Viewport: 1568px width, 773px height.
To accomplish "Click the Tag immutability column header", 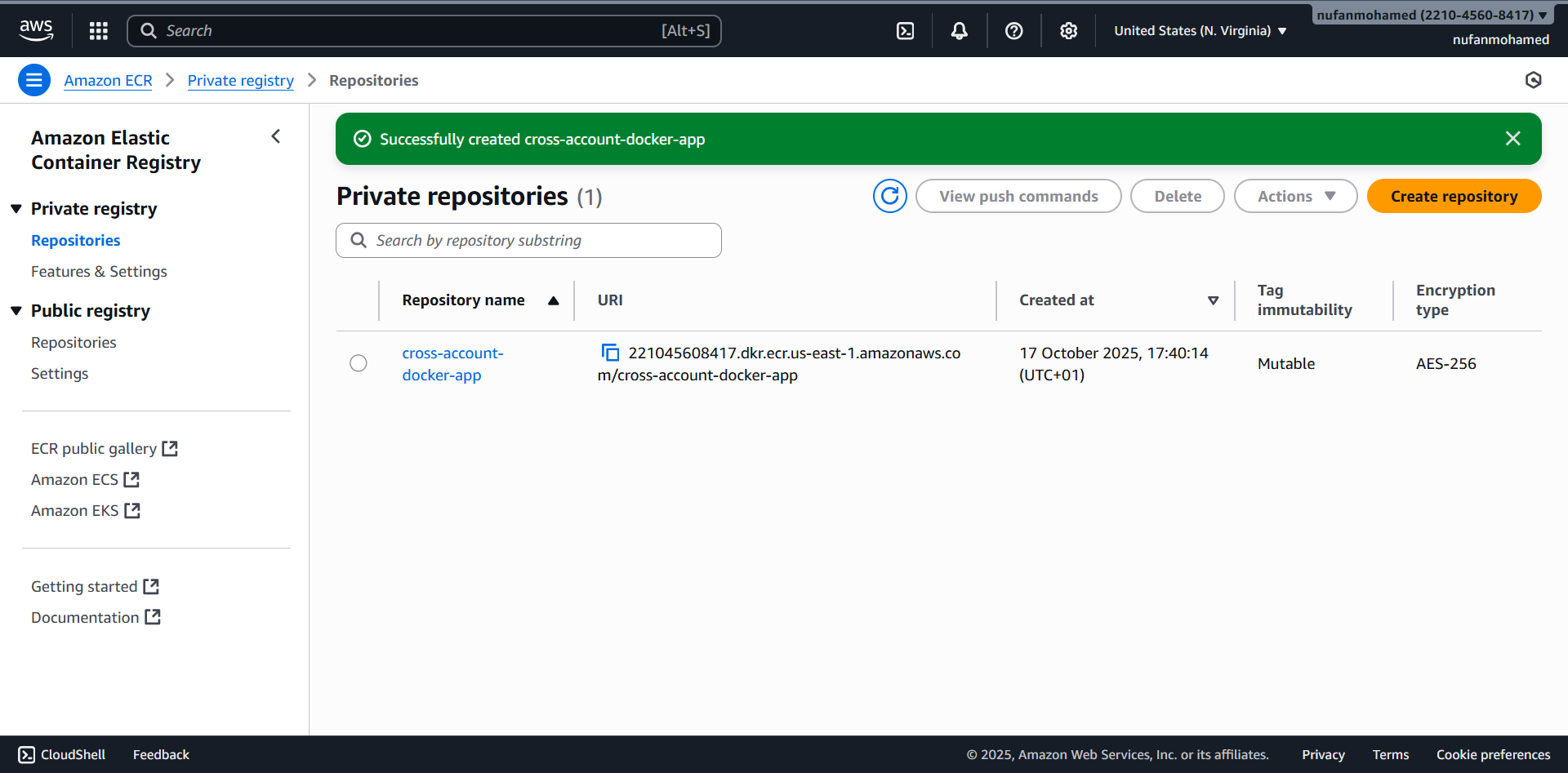I will point(1305,300).
